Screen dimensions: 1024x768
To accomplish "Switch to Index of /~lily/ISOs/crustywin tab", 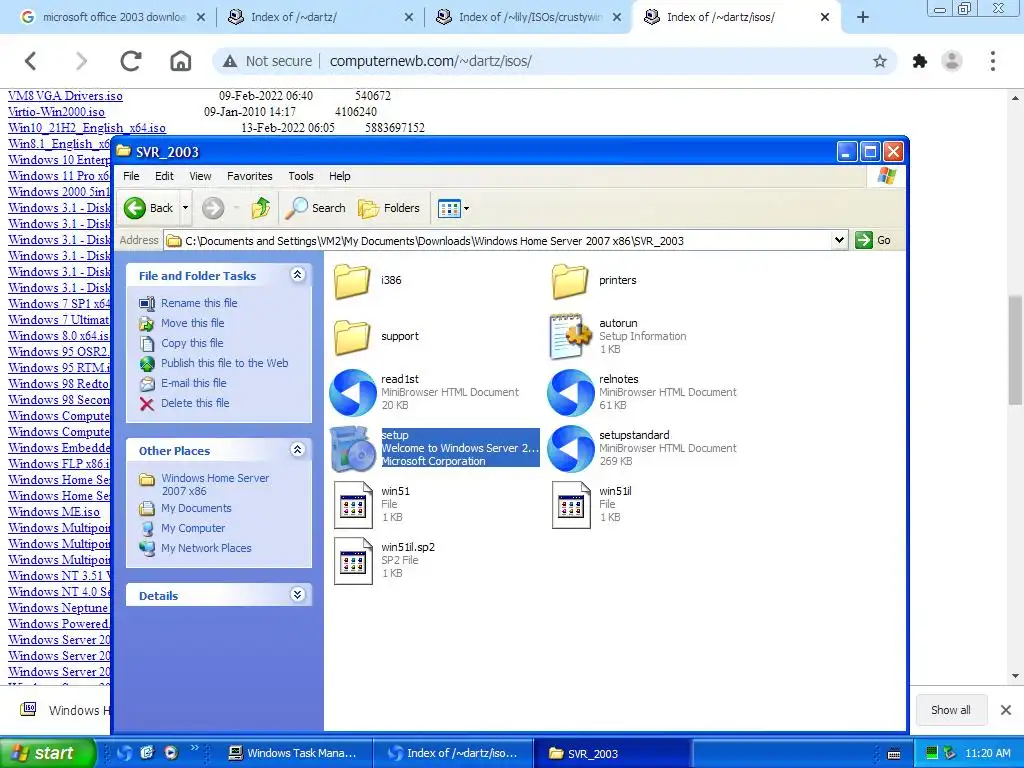I will pyautogui.click(x=529, y=17).
